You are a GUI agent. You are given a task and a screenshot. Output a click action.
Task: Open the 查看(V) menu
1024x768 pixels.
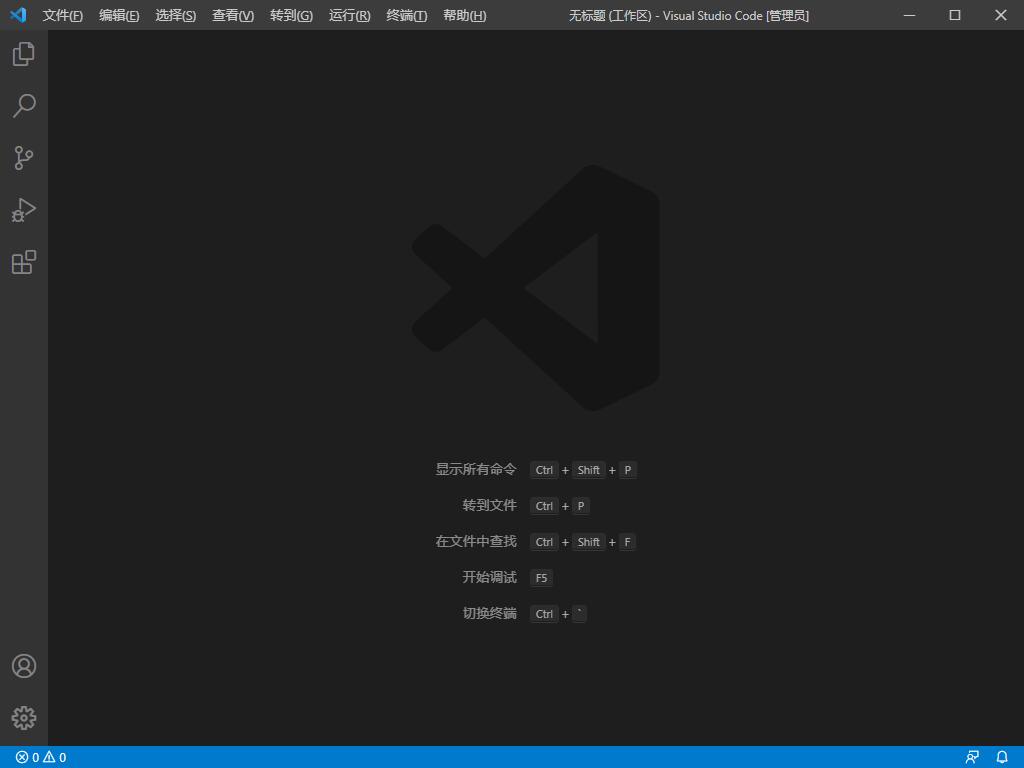(233, 15)
